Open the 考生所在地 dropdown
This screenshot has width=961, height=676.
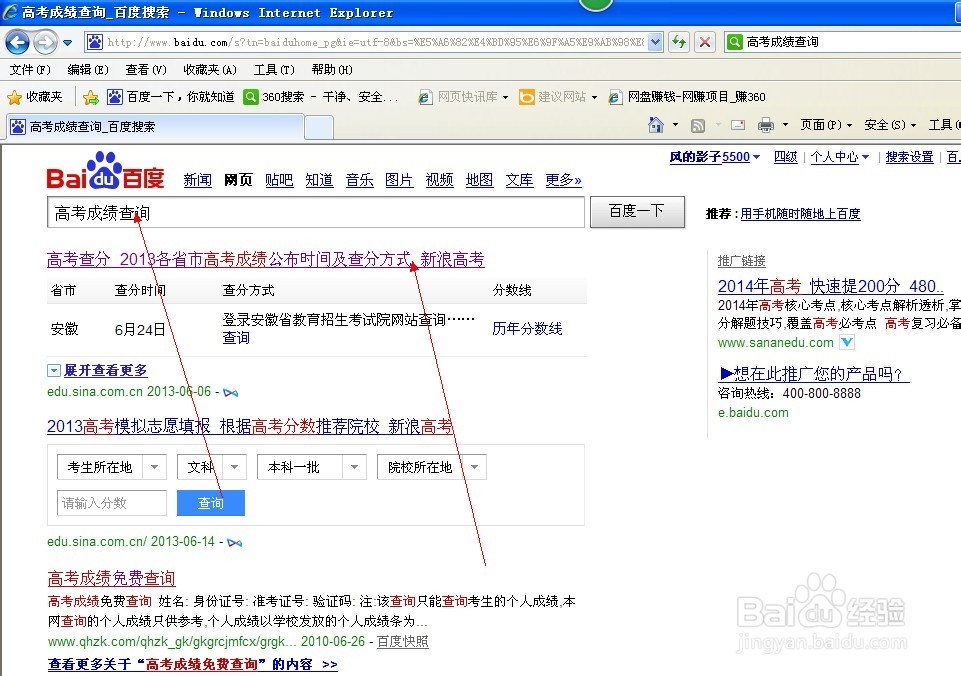tap(112, 467)
